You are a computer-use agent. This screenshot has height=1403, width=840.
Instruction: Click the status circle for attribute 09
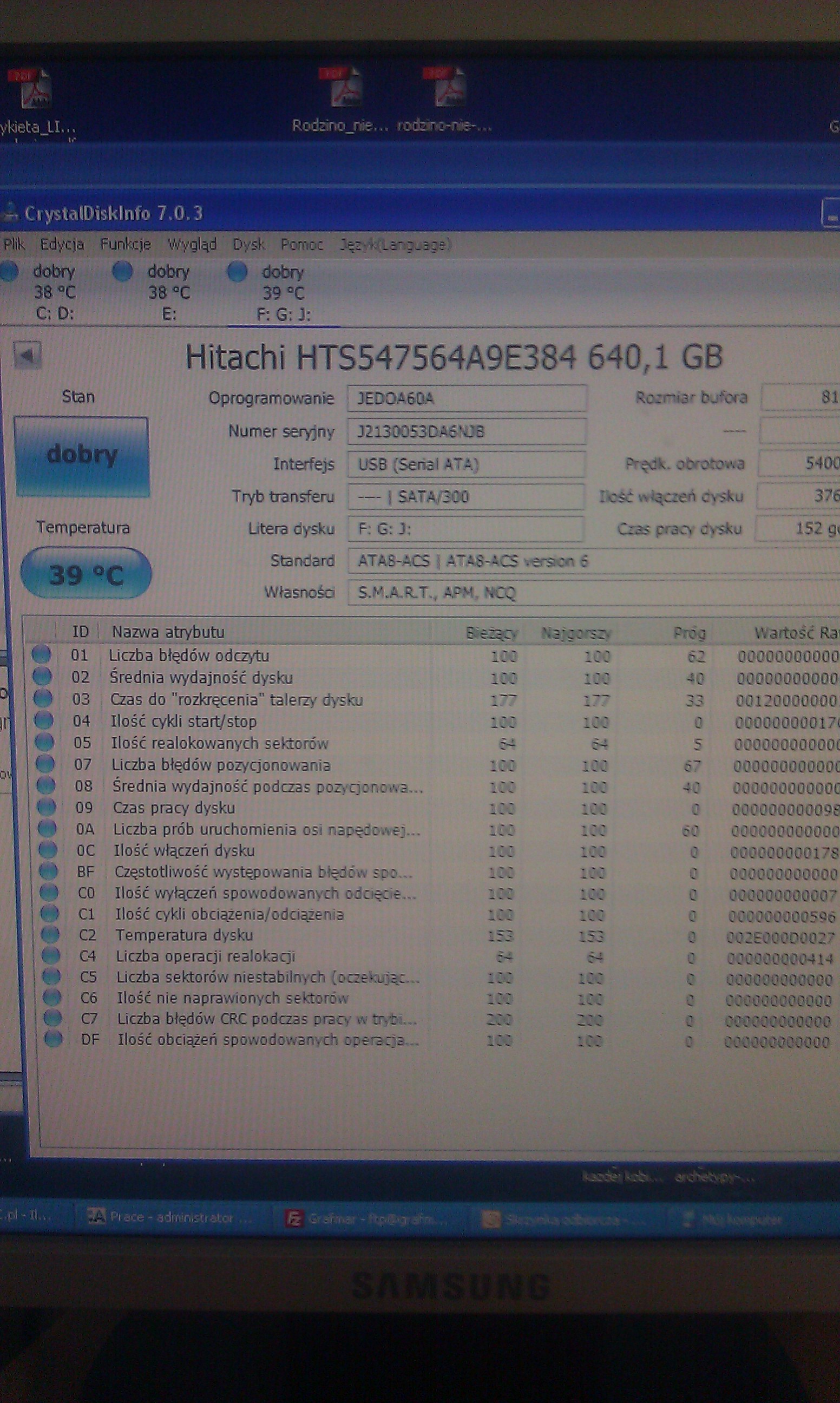coord(47,807)
